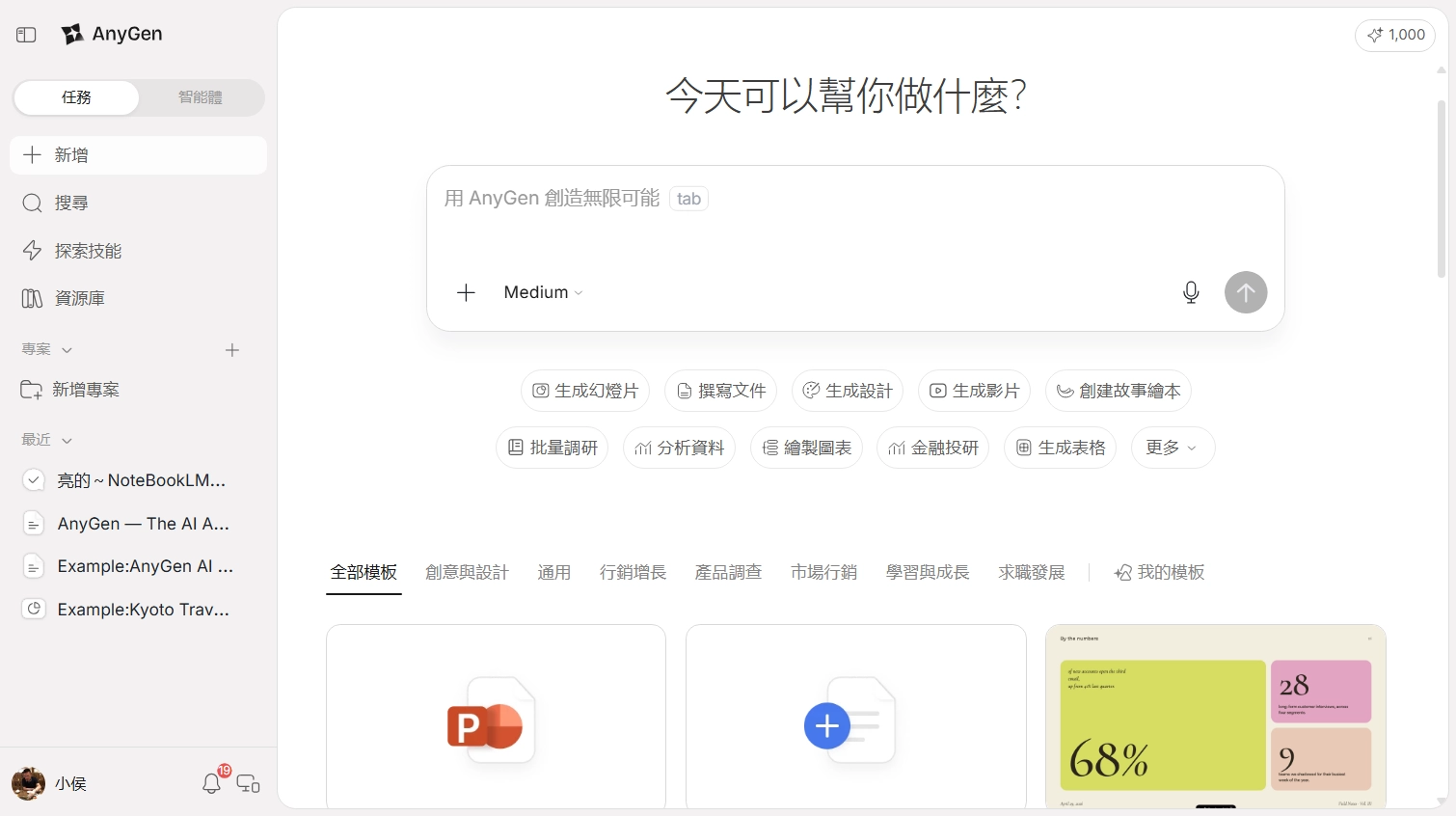1456x816 pixels.
Task: Click the send arrow button
Action: click(1246, 292)
